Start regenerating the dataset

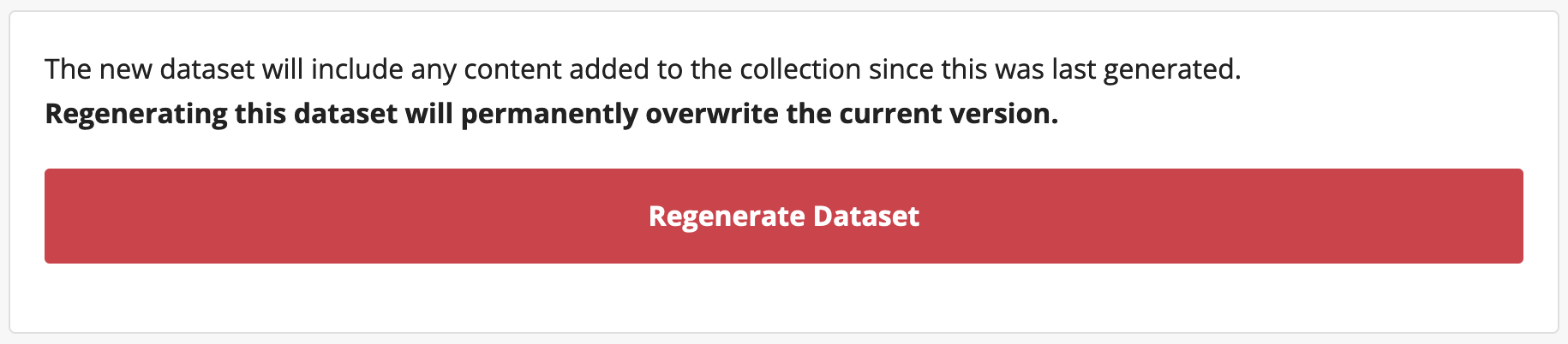coord(783,216)
